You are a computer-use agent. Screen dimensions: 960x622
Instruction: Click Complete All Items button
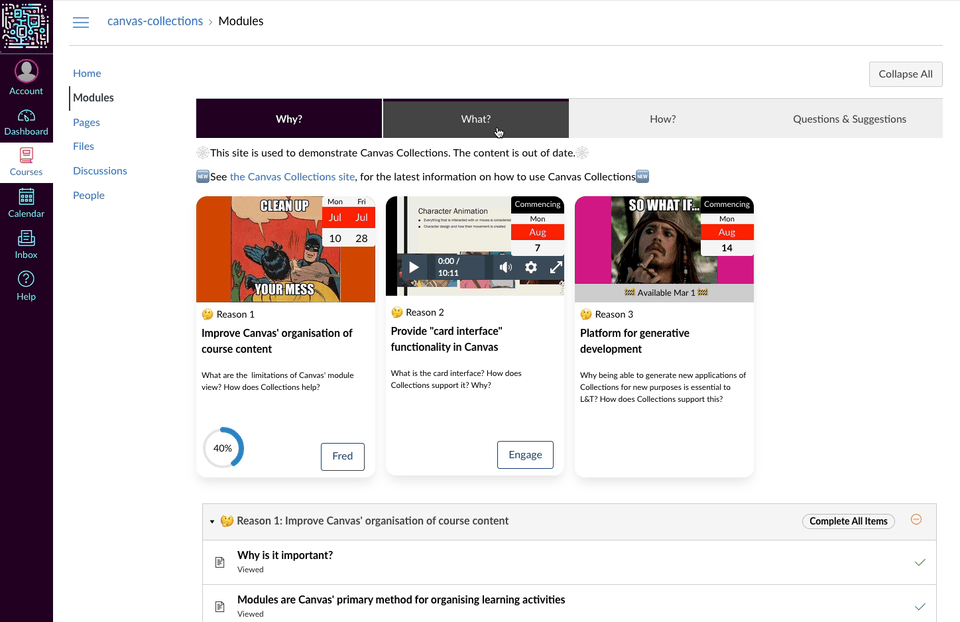click(848, 521)
